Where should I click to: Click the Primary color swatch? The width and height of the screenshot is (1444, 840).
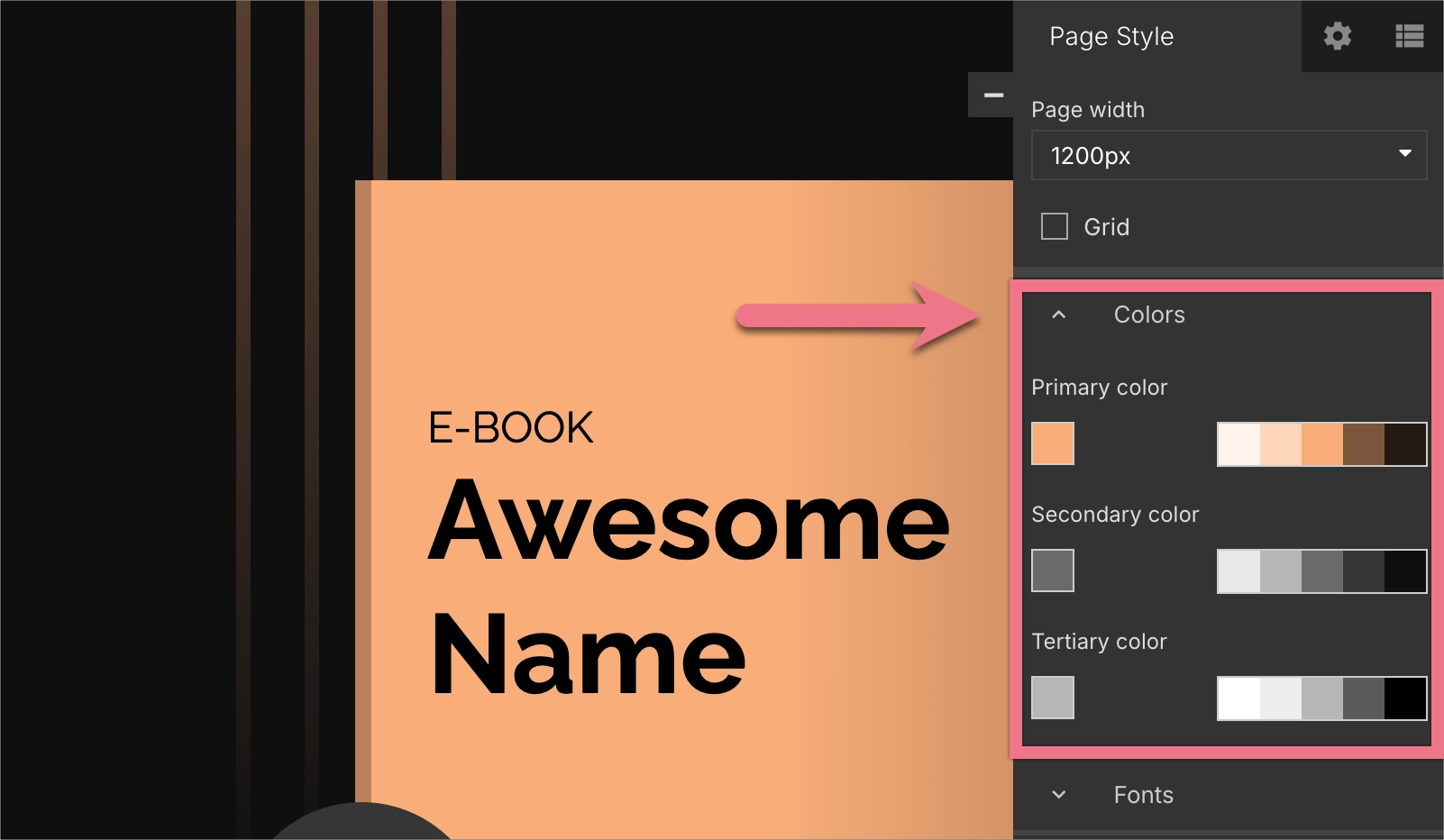coord(1053,443)
